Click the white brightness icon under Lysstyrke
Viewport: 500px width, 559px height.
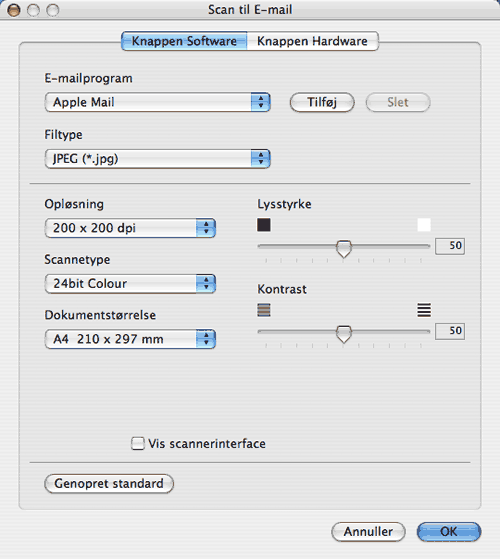424,225
